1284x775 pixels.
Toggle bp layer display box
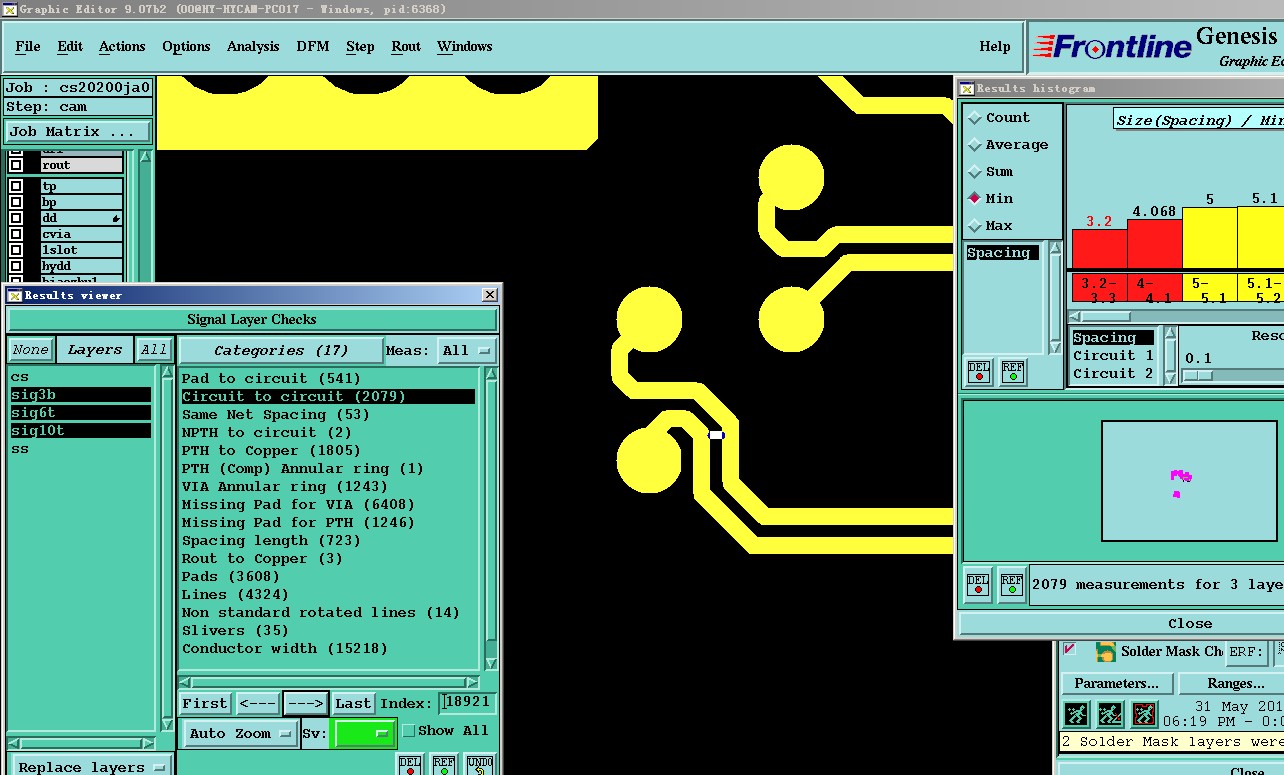16,202
